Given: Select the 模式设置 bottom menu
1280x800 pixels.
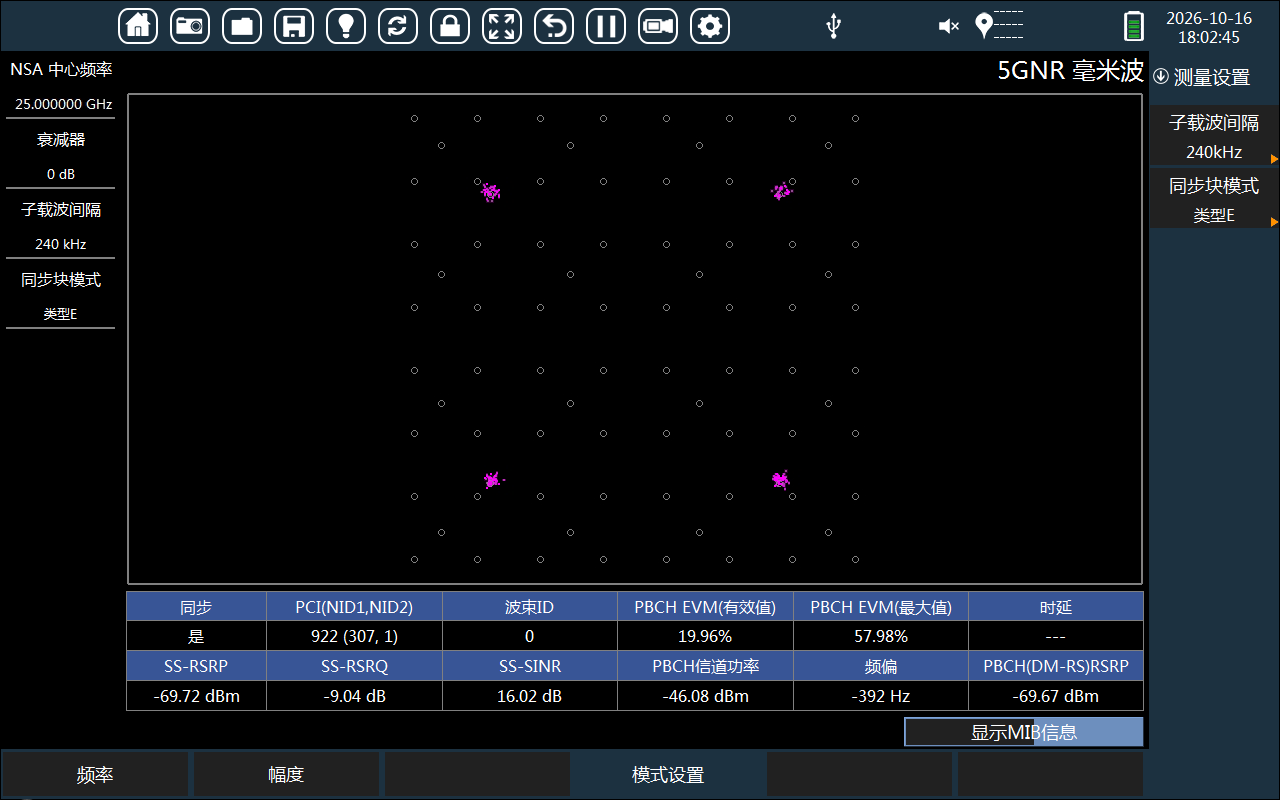Looking at the screenshot, I should tap(668, 775).
